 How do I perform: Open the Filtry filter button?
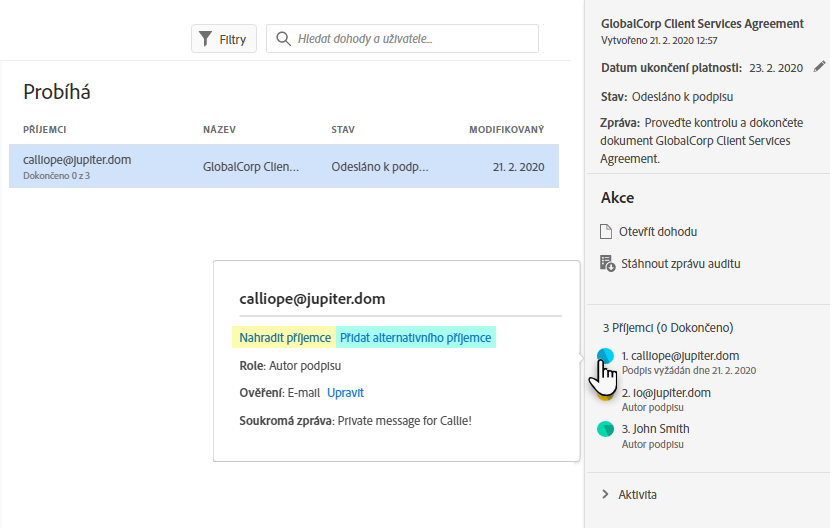coord(224,39)
